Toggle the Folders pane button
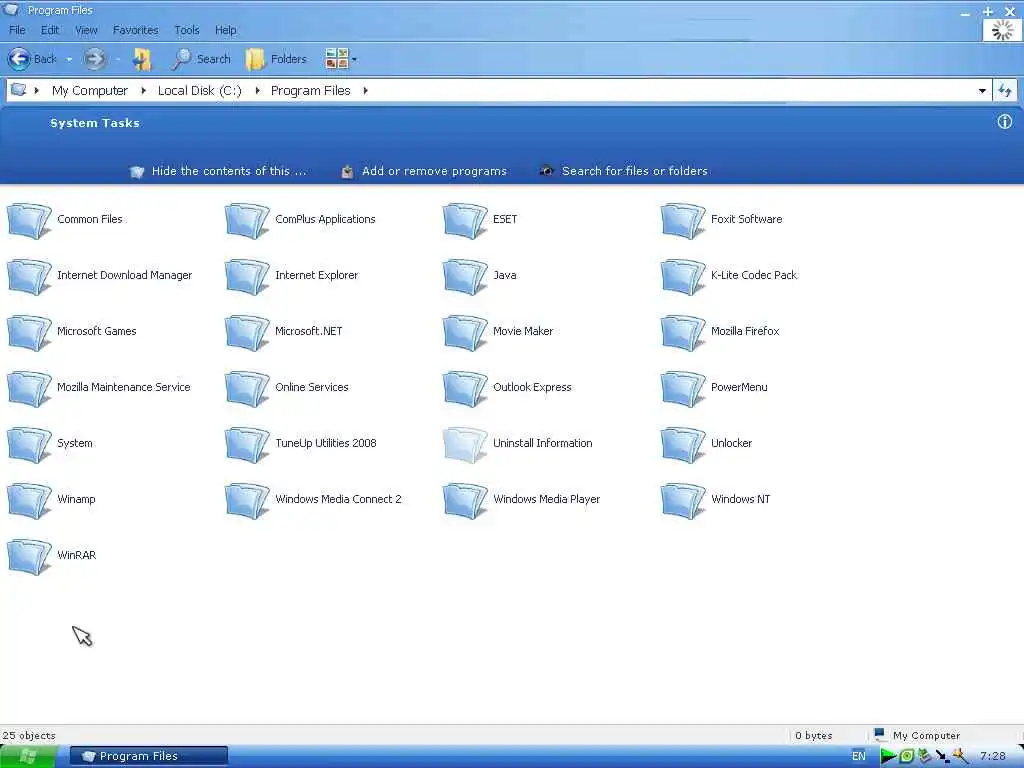The width and height of the screenshot is (1024, 768). (x=276, y=59)
